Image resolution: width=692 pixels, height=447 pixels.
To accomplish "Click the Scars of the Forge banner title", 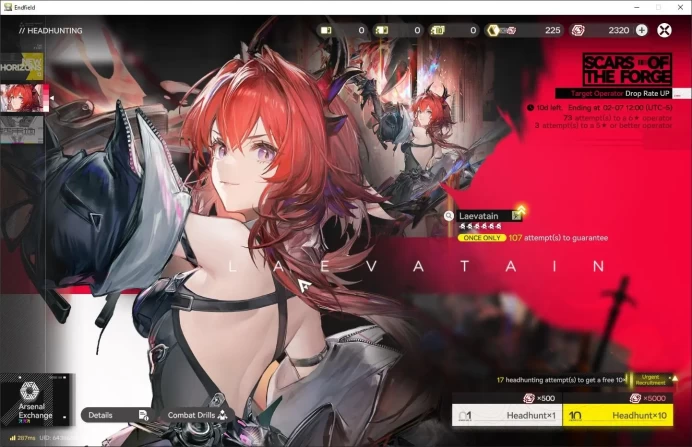I will coord(627,69).
